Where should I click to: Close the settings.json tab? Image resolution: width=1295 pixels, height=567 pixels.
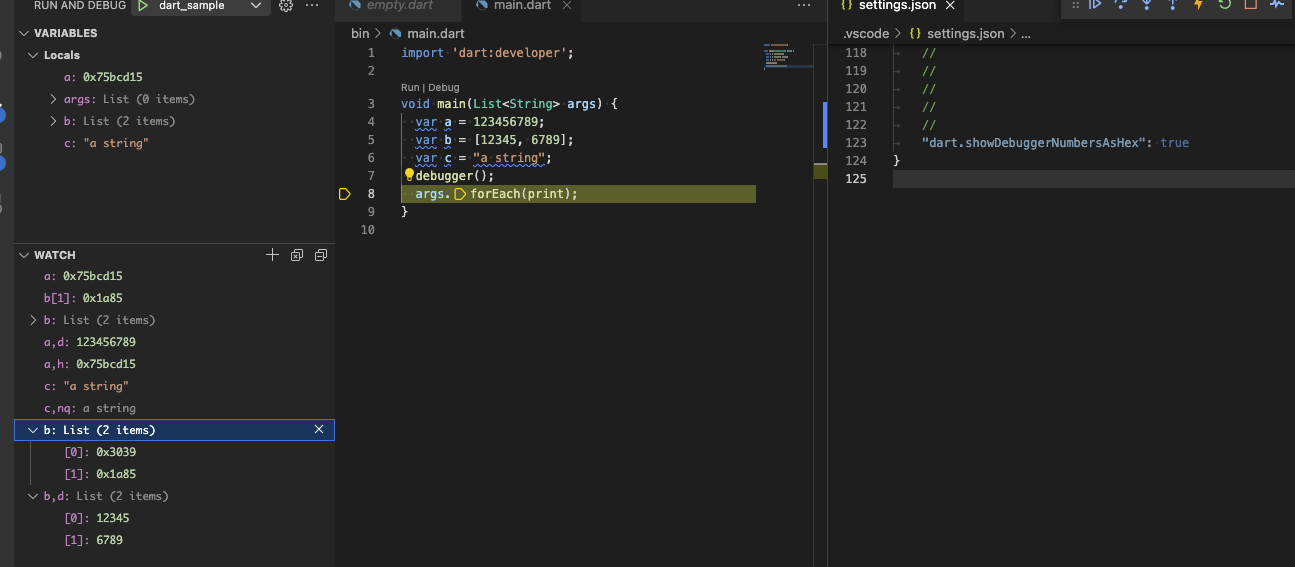click(950, 6)
